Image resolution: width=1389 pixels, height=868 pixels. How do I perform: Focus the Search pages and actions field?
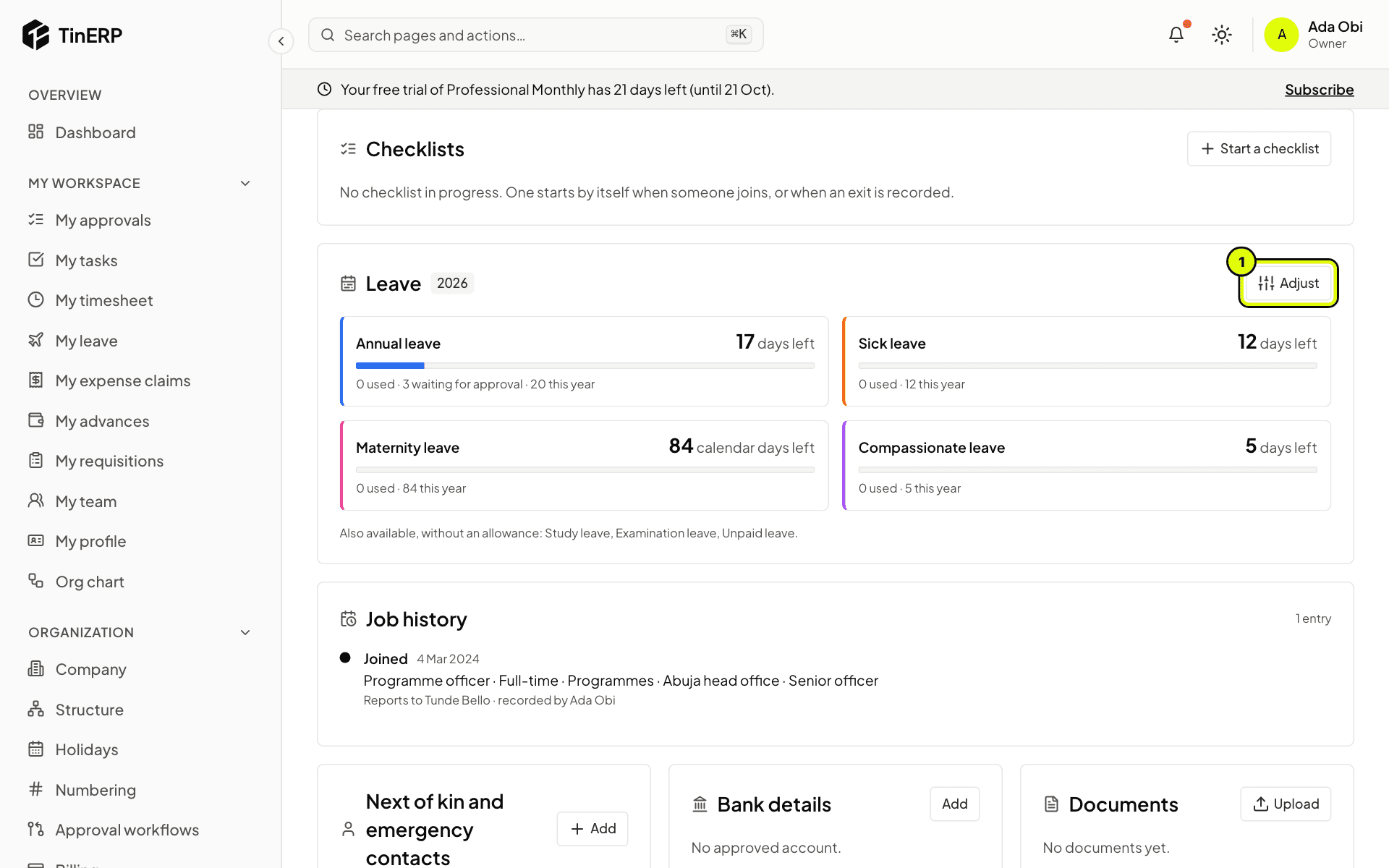coord(536,35)
